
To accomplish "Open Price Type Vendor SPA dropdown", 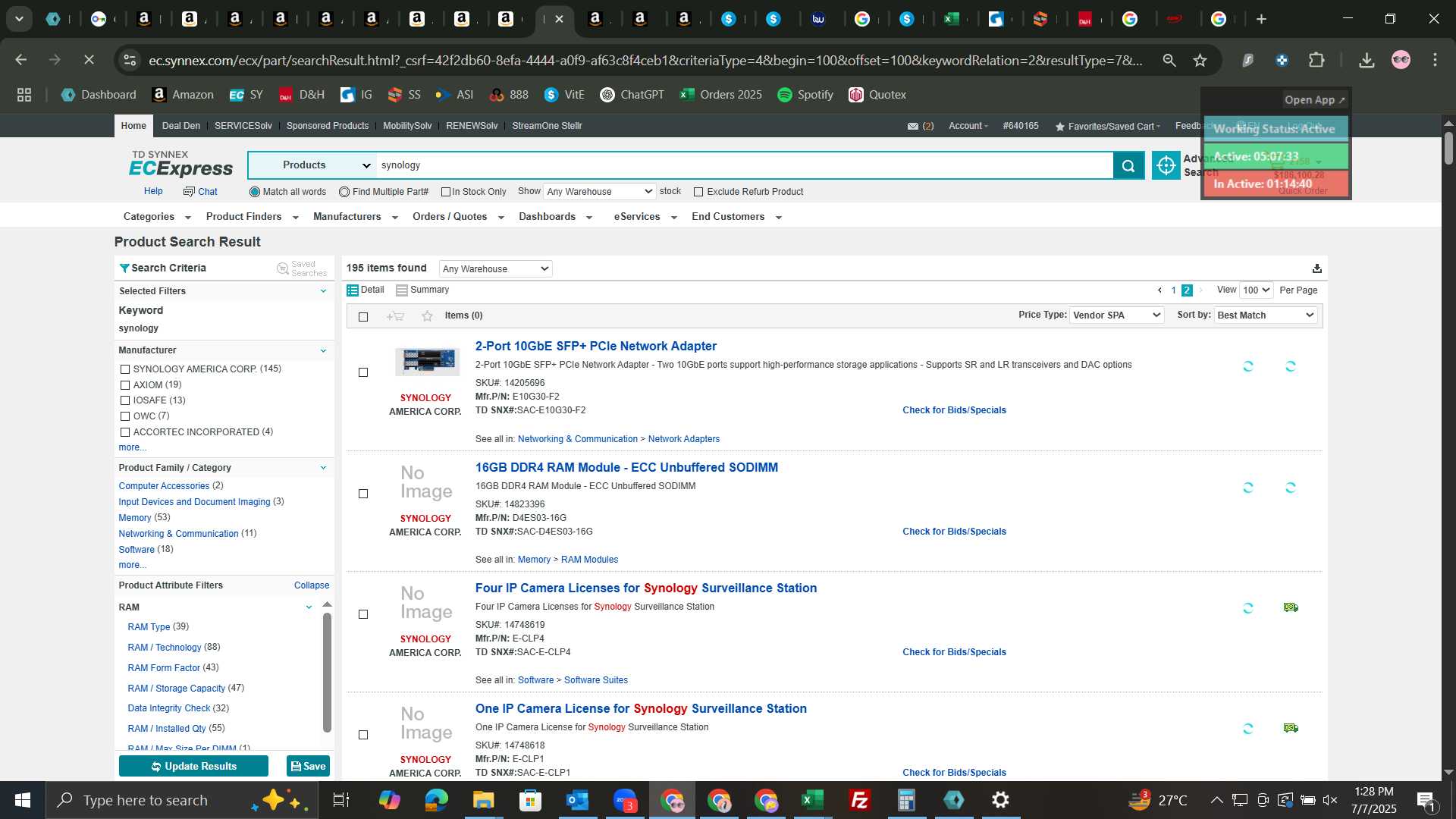I will click(x=1116, y=315).
